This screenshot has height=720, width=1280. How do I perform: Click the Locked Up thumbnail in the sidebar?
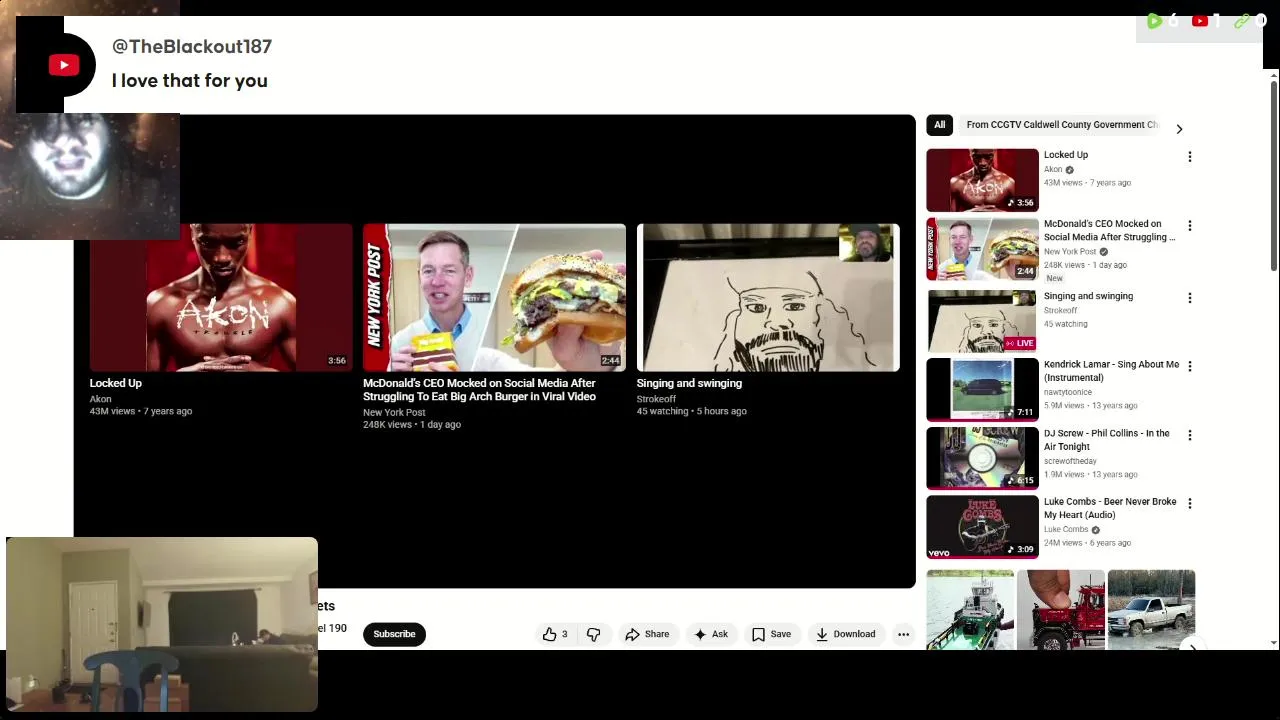point(982,180)
